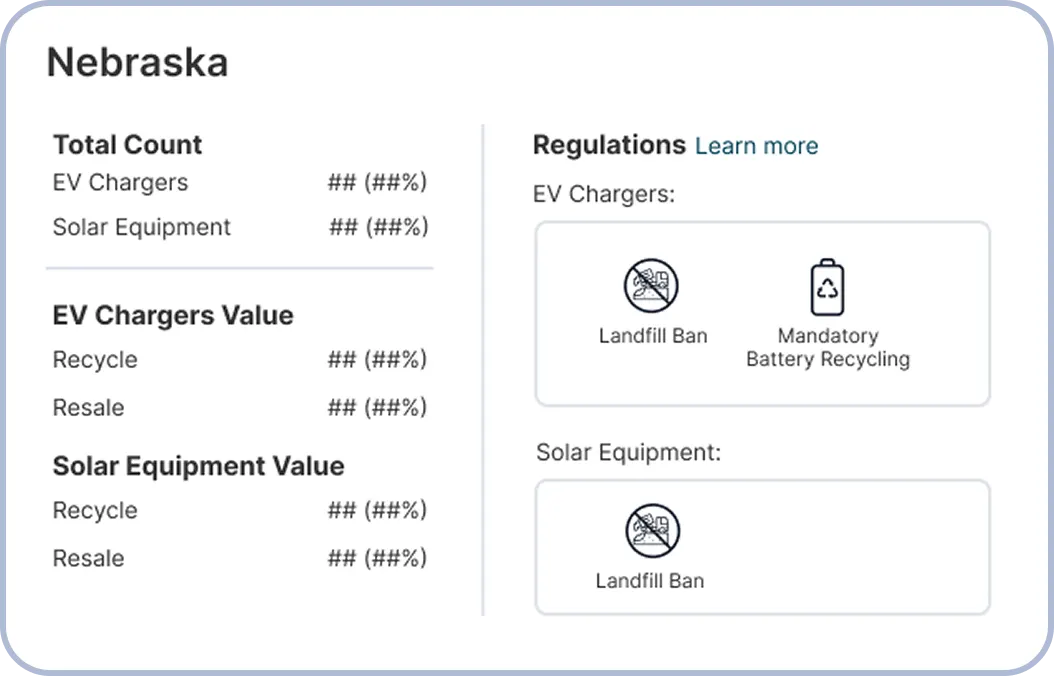Click the Regulations heading
1054x676 pixels.
tap(609, 145)
